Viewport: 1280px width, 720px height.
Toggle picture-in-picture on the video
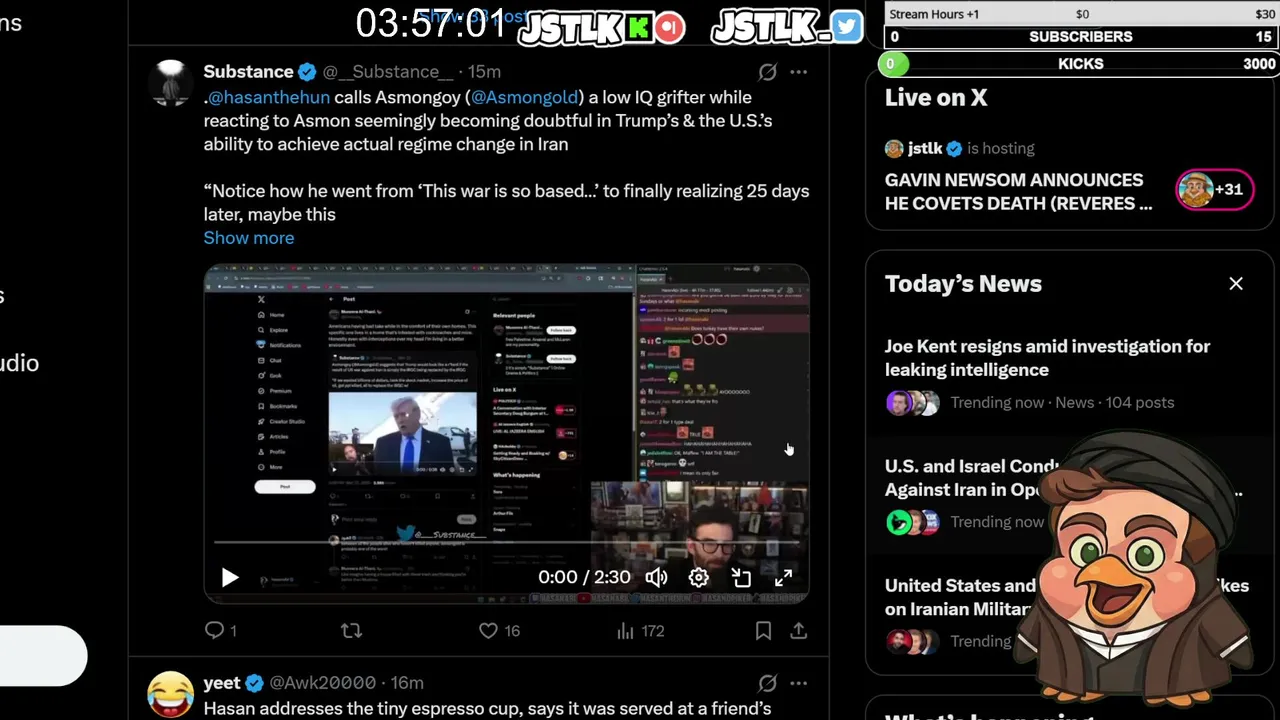(741, 578)
